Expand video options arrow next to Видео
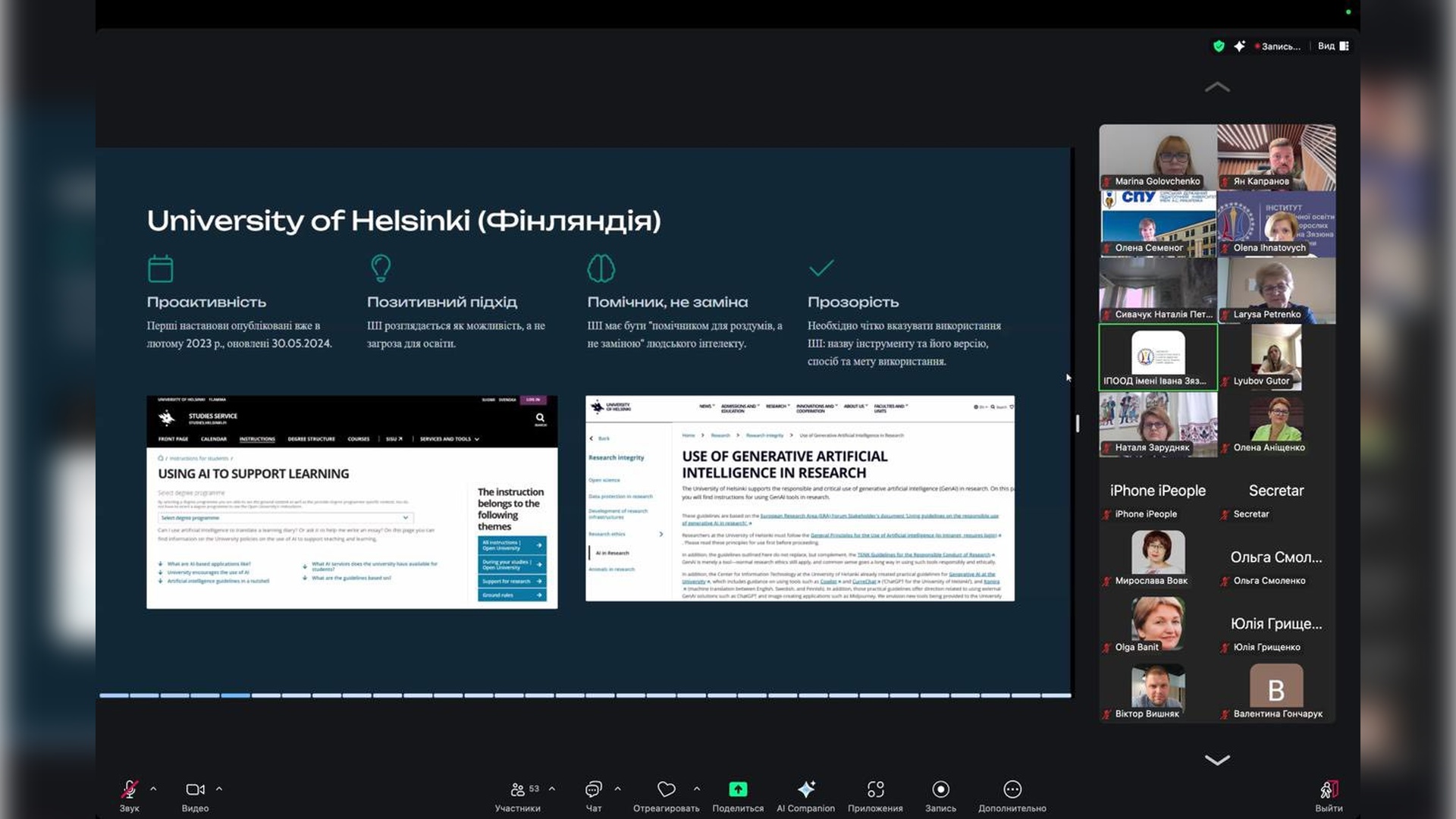This screenshot has height=819, width=1456. tap(219, 789)
